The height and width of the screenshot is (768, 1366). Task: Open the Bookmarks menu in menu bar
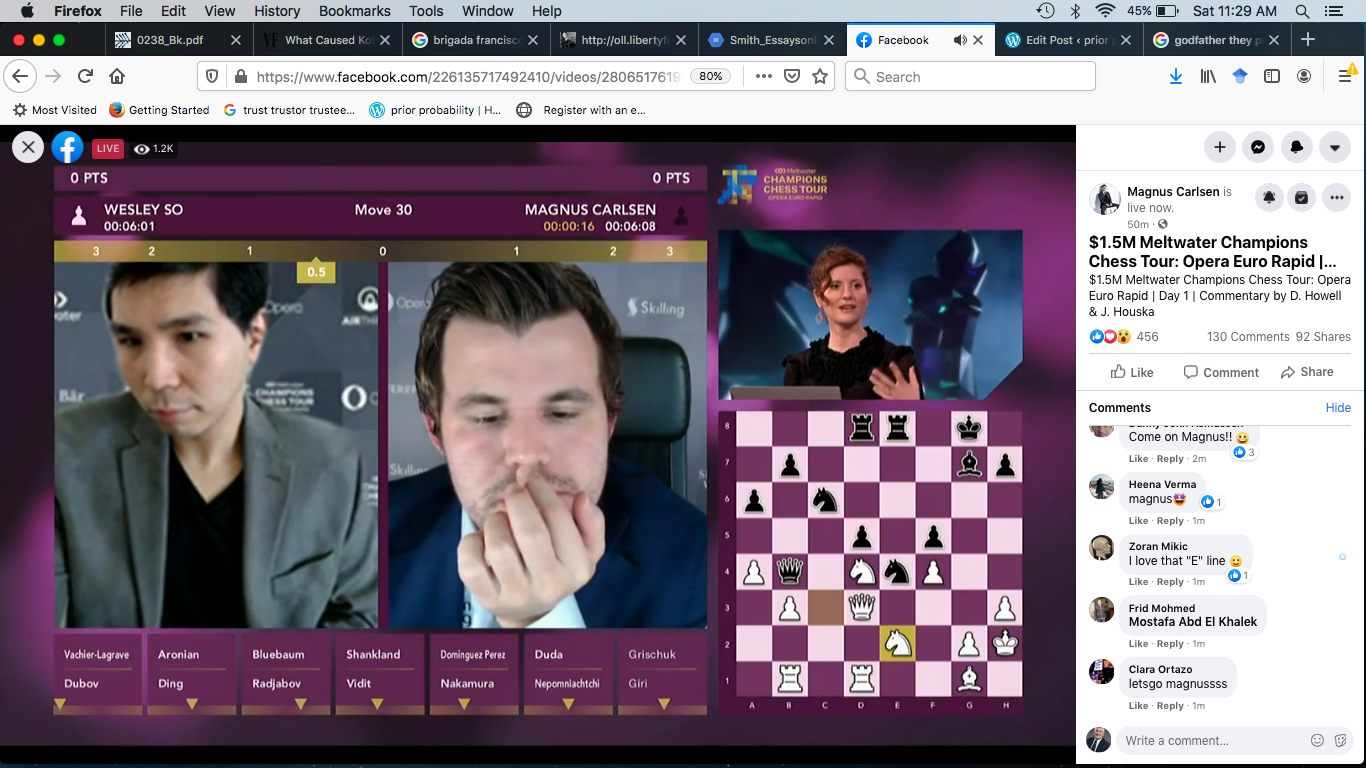(354, 11)
